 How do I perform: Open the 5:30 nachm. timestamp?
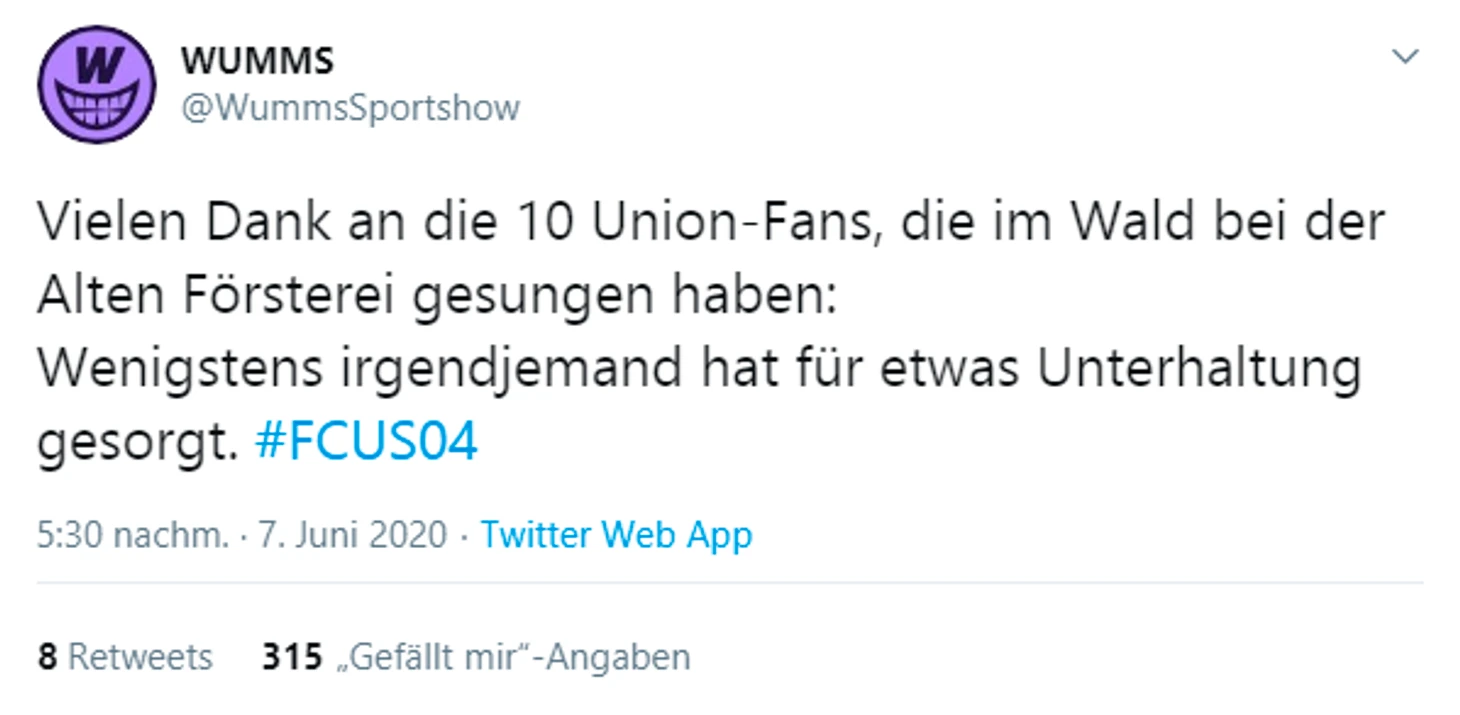tap(133, 535)
